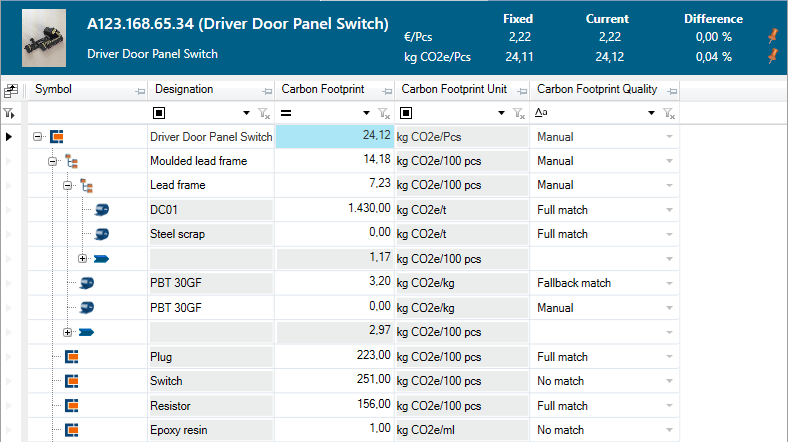Clear the Designation column filter icon
Viewport: 788px width, 442px height.
[263, 114]
